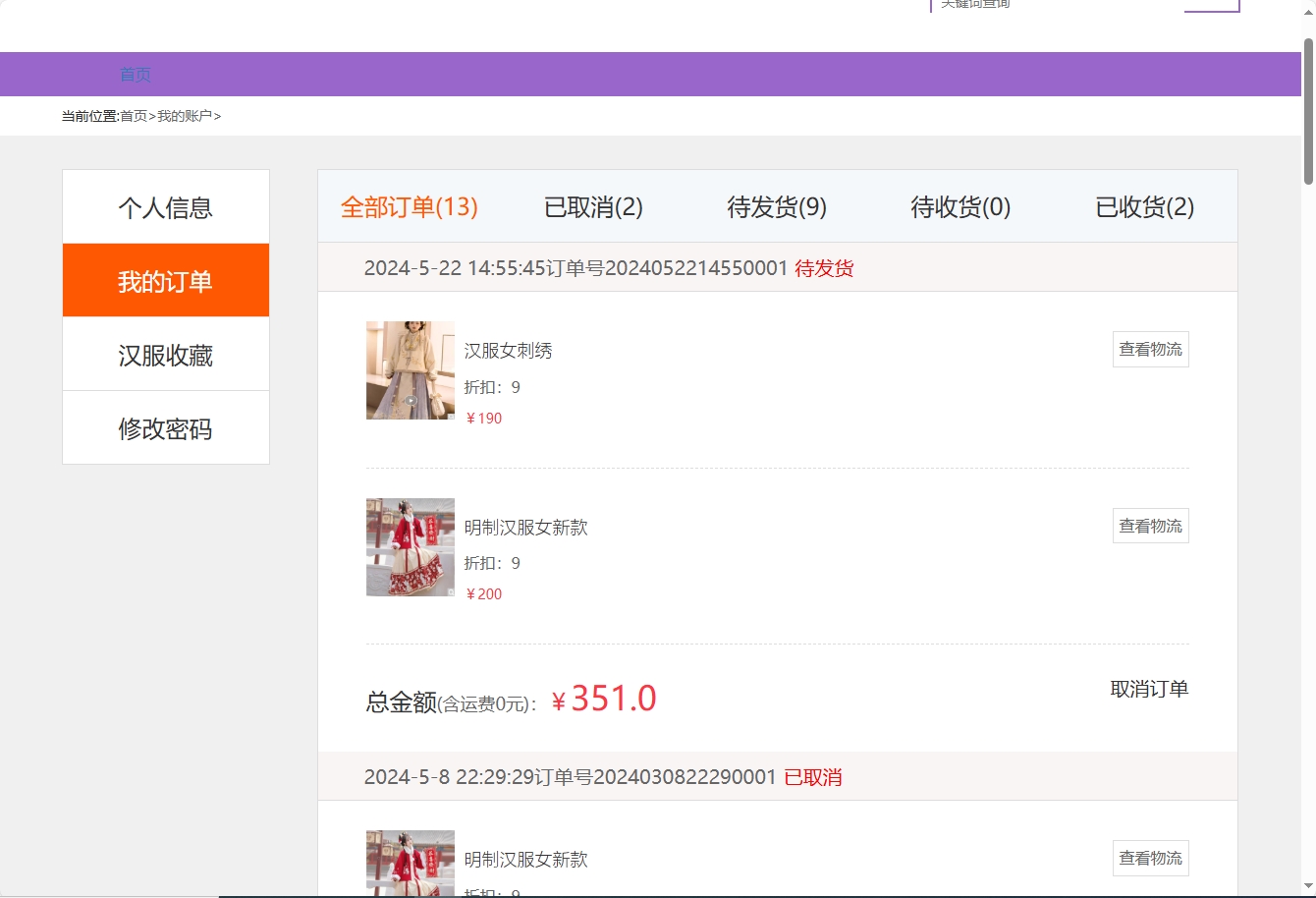Check logistics for 汉服女刺绣 item
The image size is (1316, 898).
(1150, 349)
